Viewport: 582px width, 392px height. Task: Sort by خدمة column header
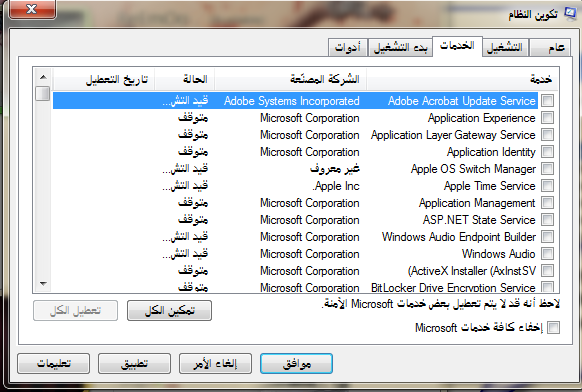(462, 79)
